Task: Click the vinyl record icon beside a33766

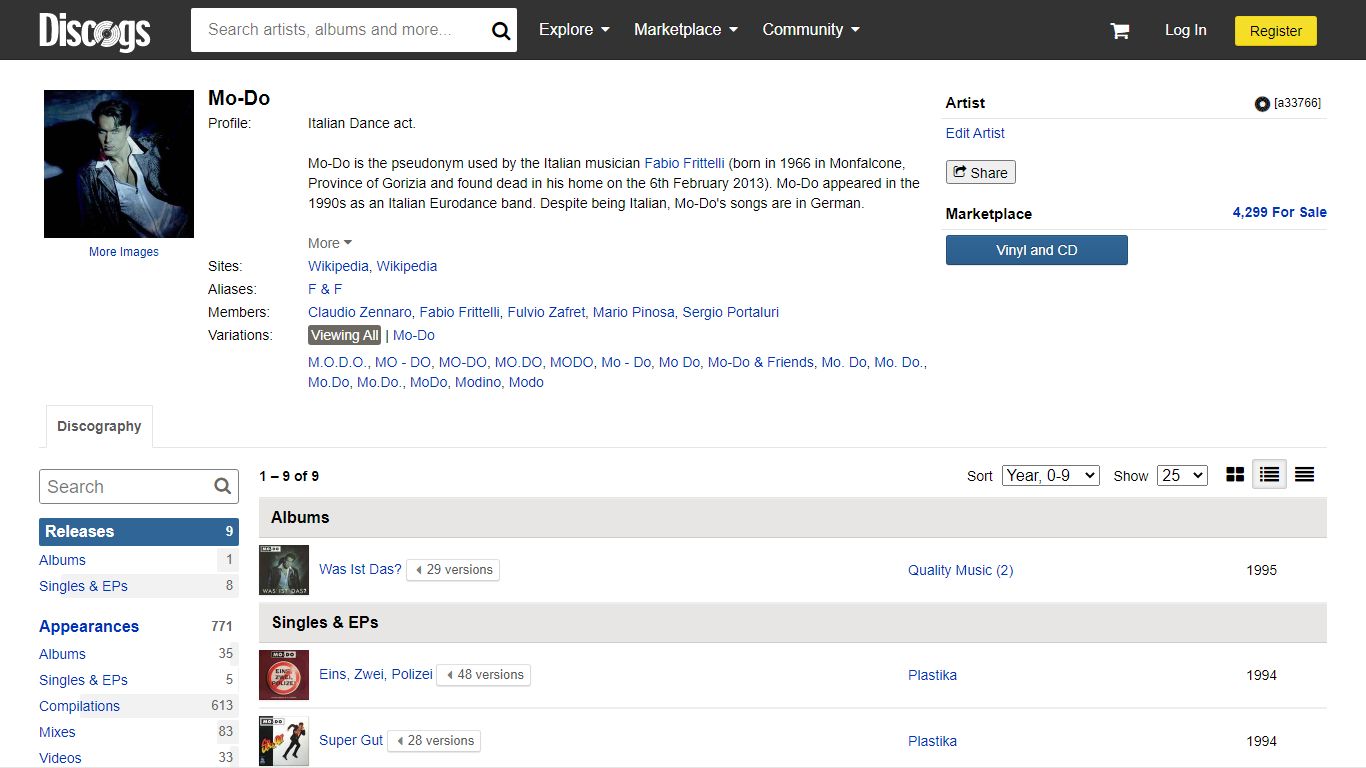Action: (1262, 104)
